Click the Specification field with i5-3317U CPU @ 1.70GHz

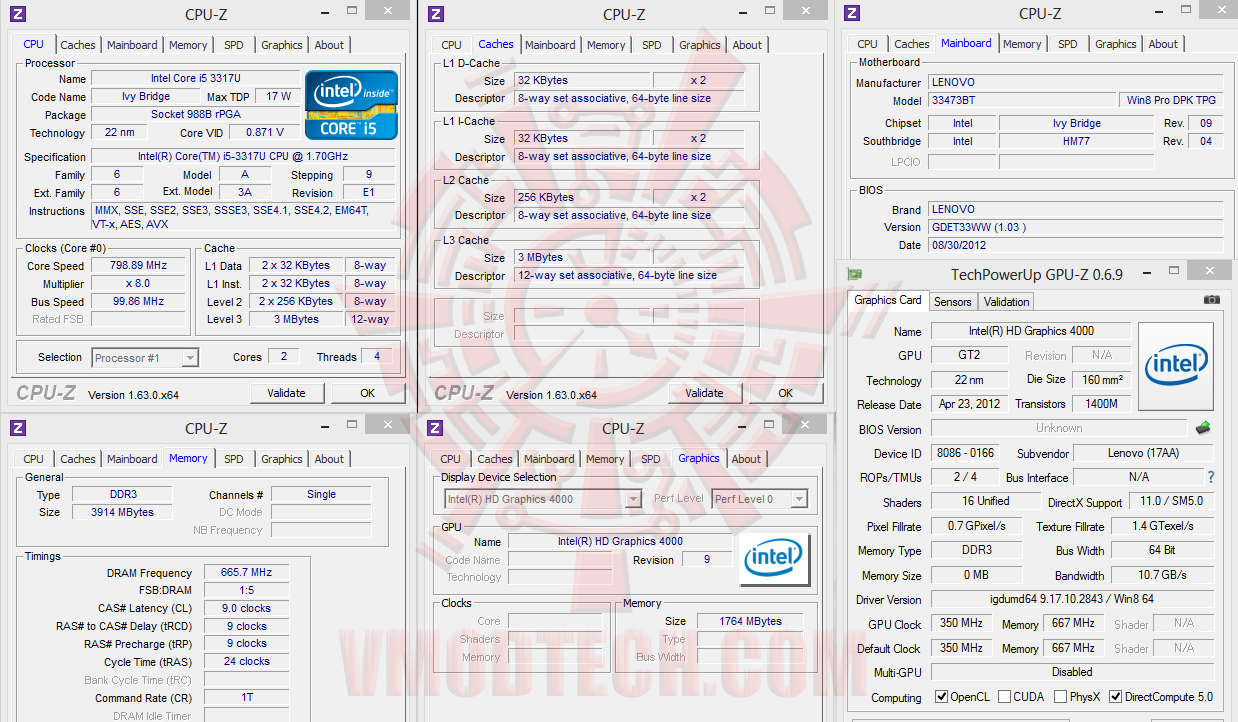[243, 157]
